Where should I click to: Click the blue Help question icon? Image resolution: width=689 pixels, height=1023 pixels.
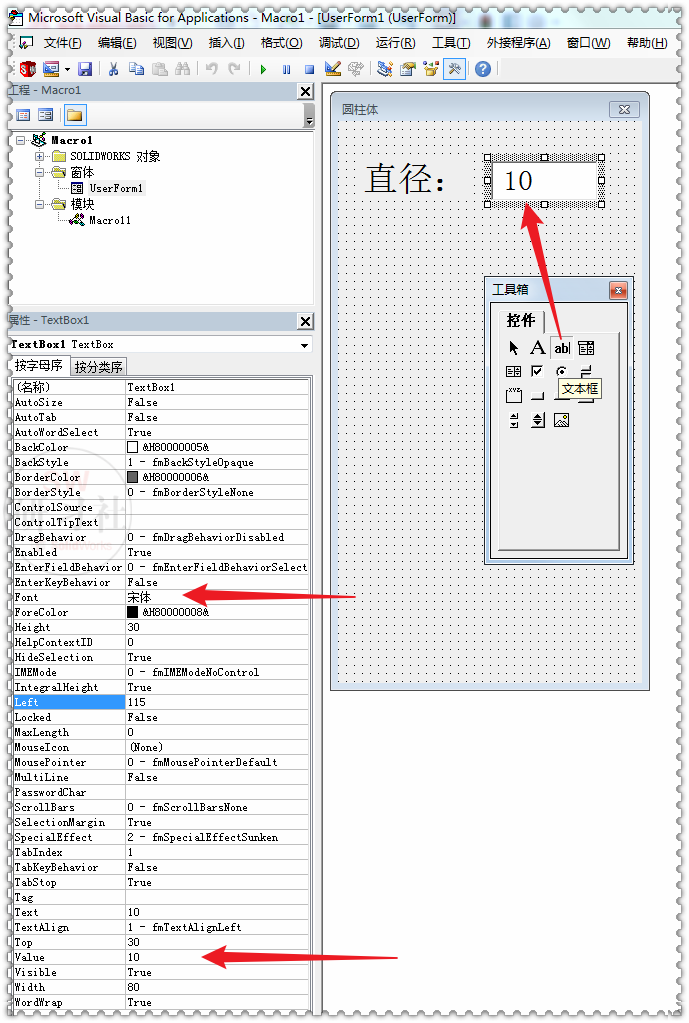pos(483,69)
